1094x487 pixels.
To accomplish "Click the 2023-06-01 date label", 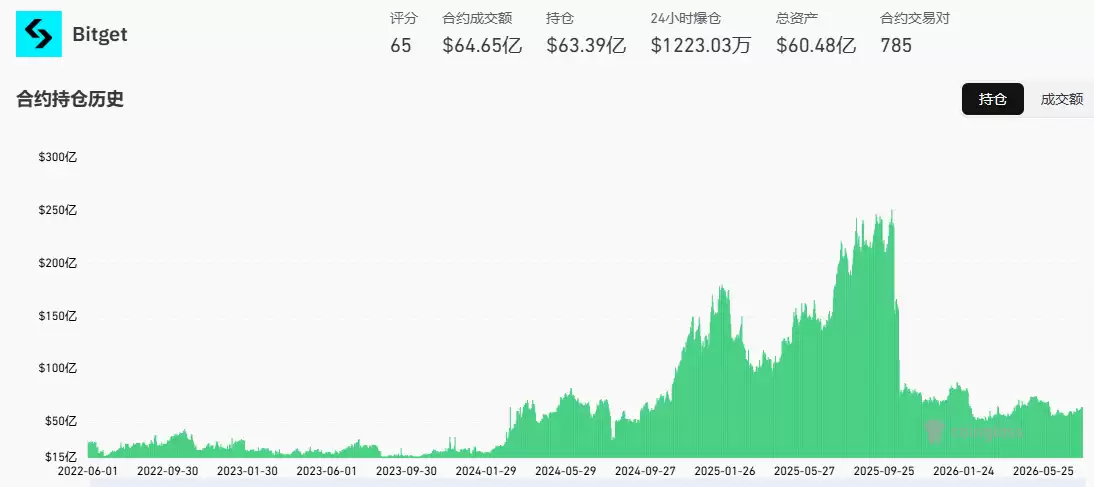I will pyautogui.click(x=327, y=471).
